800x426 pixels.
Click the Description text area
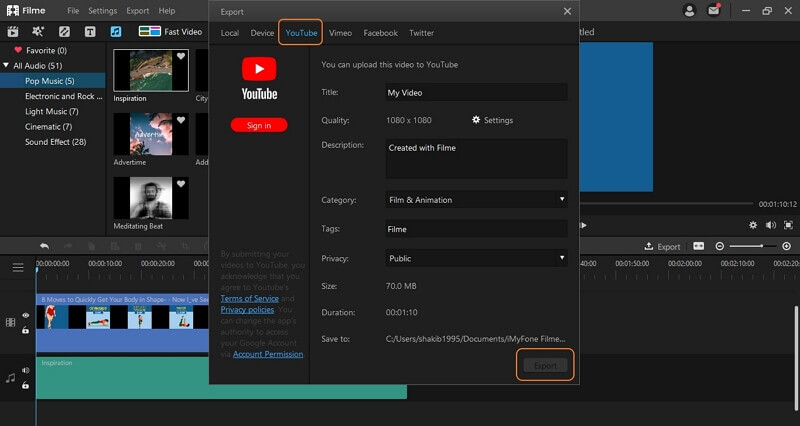point(477,158)
